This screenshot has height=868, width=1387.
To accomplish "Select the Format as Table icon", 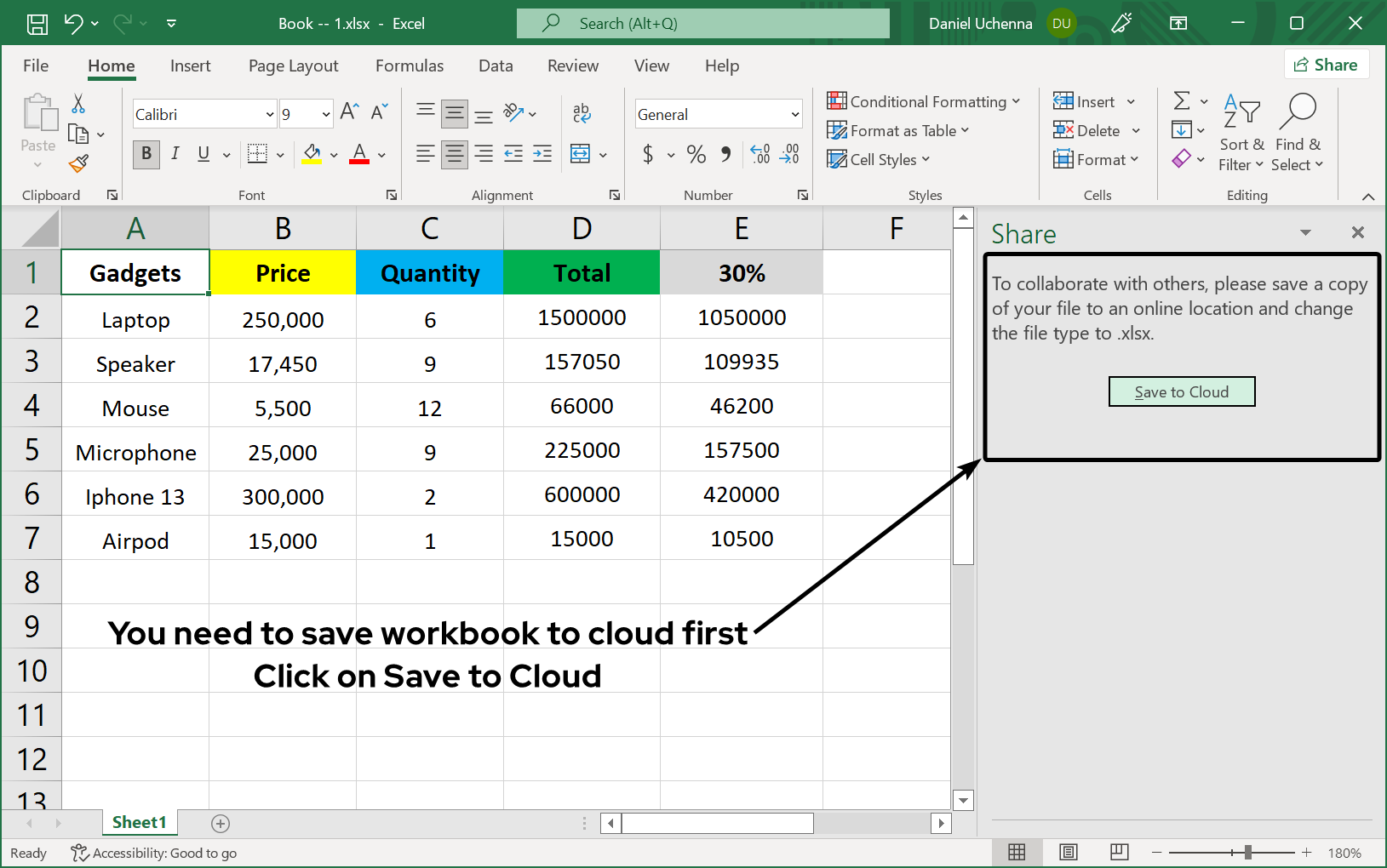I will pos(838,130).
